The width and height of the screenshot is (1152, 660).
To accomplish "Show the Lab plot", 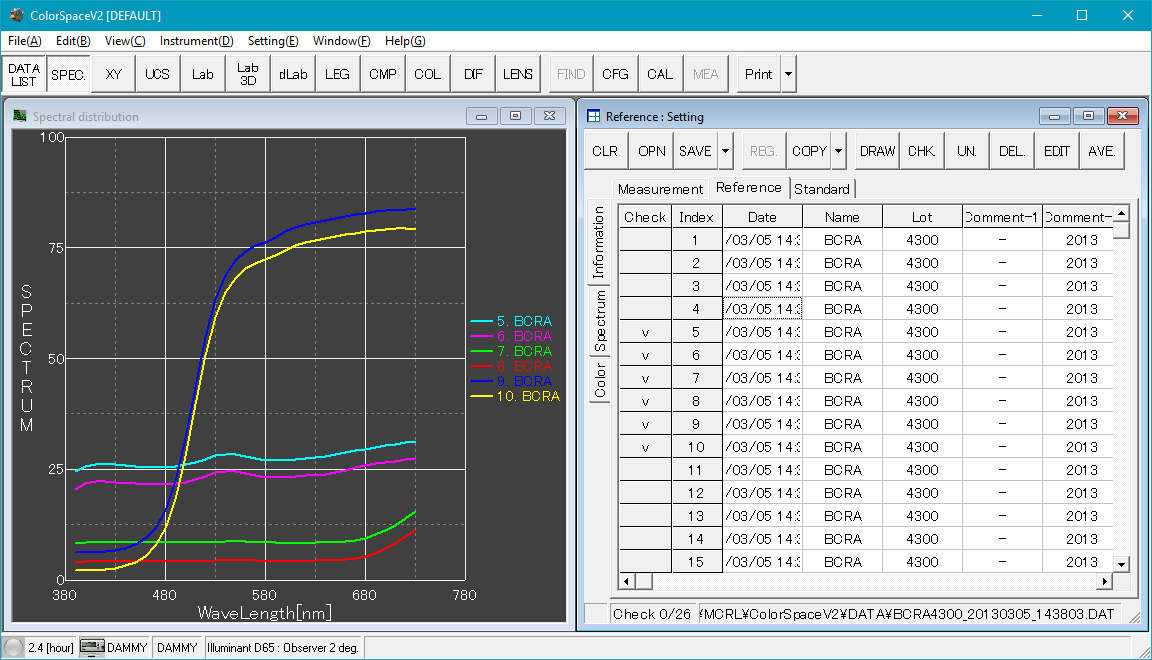I will click(x=203, y=74).
